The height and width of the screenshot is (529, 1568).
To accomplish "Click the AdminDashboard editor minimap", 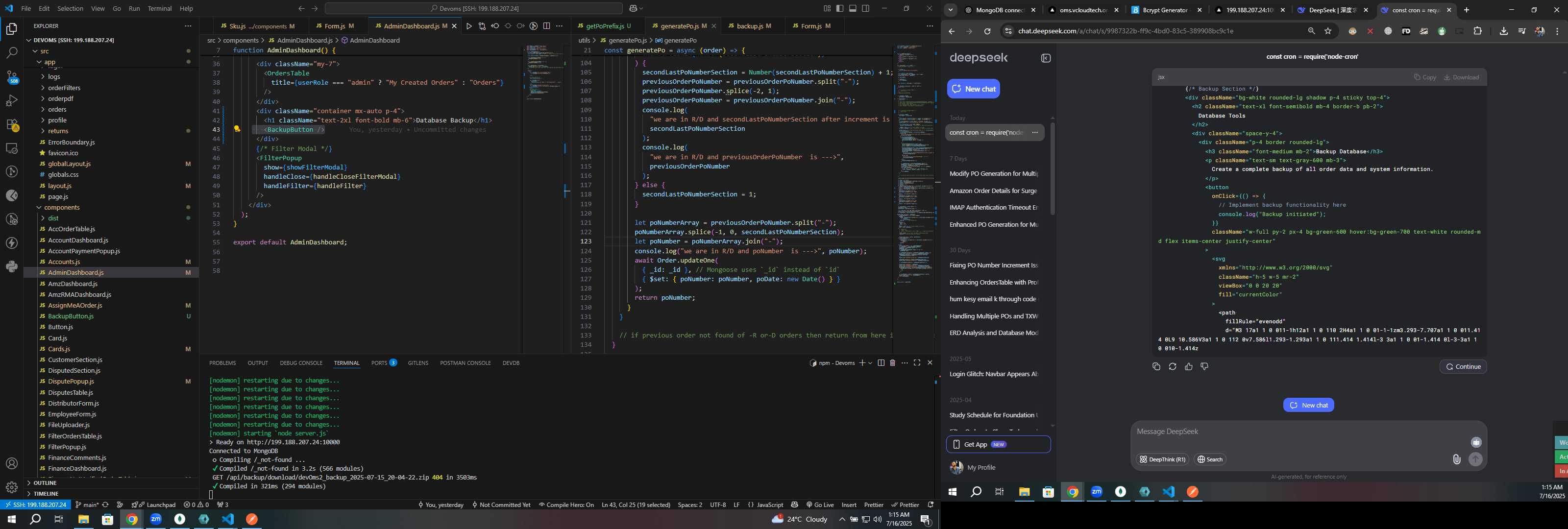I will click(546, 73).
